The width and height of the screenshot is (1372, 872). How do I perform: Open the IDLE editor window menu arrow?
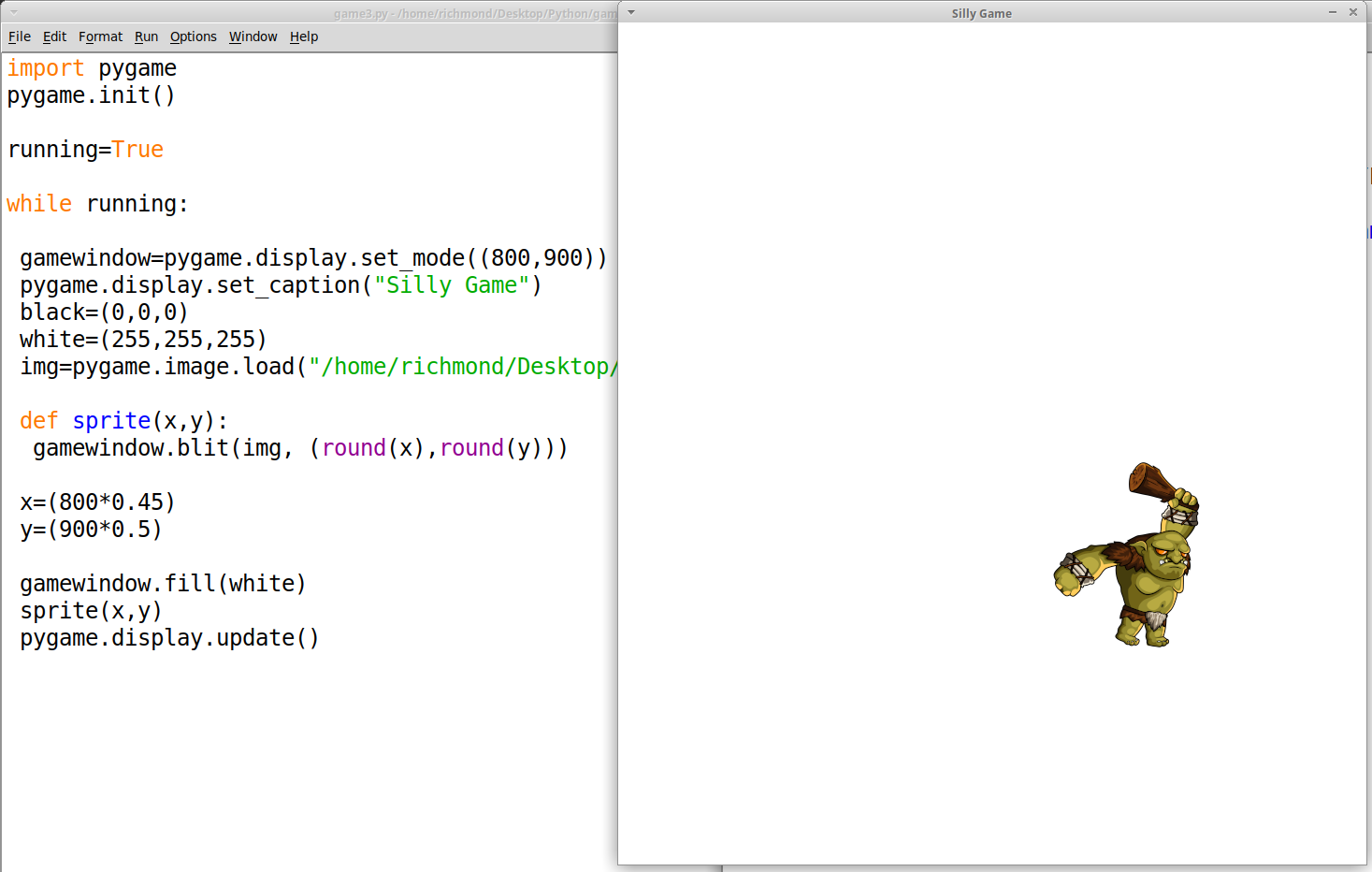pos(14,12)
